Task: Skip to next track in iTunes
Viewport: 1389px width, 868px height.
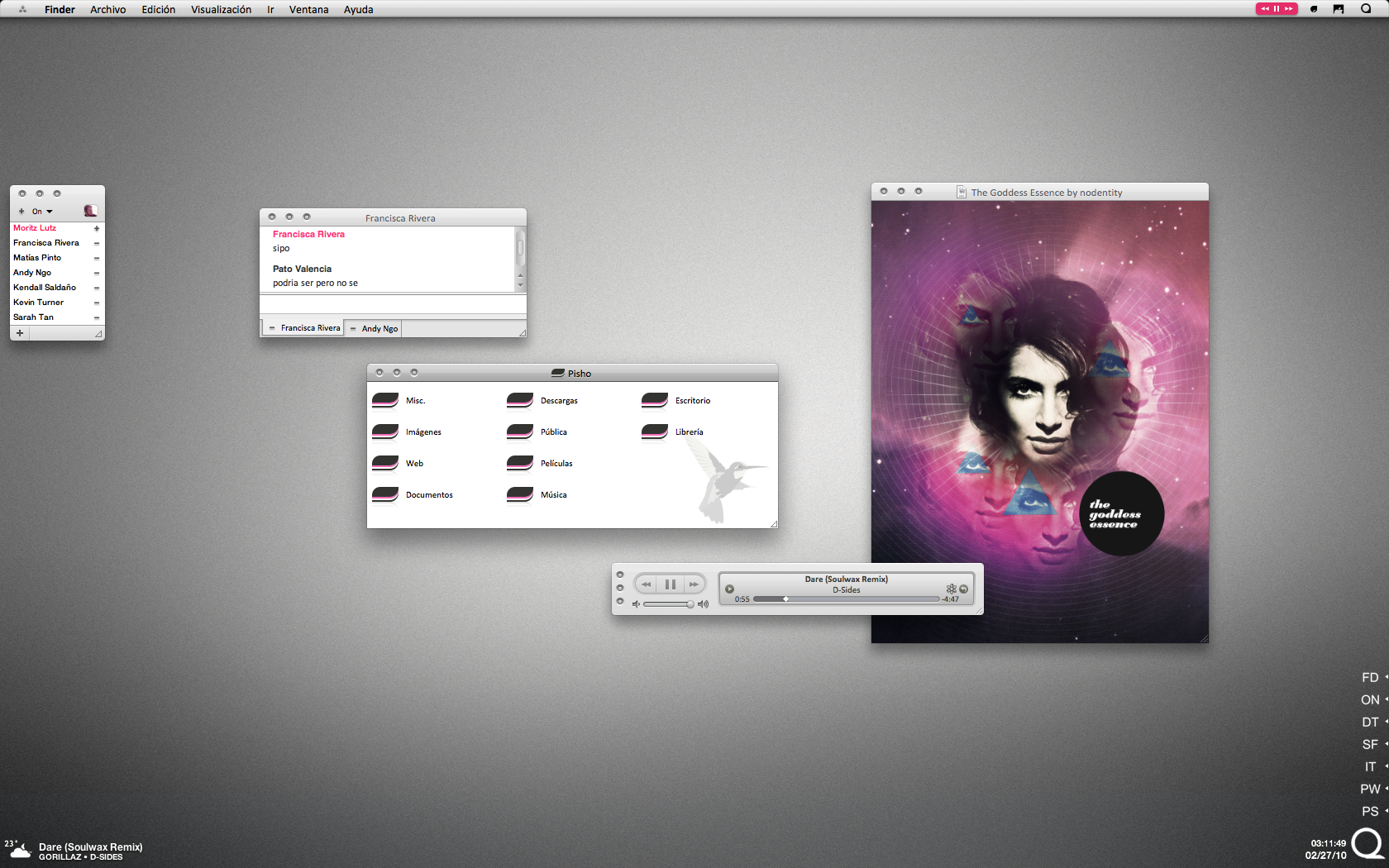Action: point(694,584)
